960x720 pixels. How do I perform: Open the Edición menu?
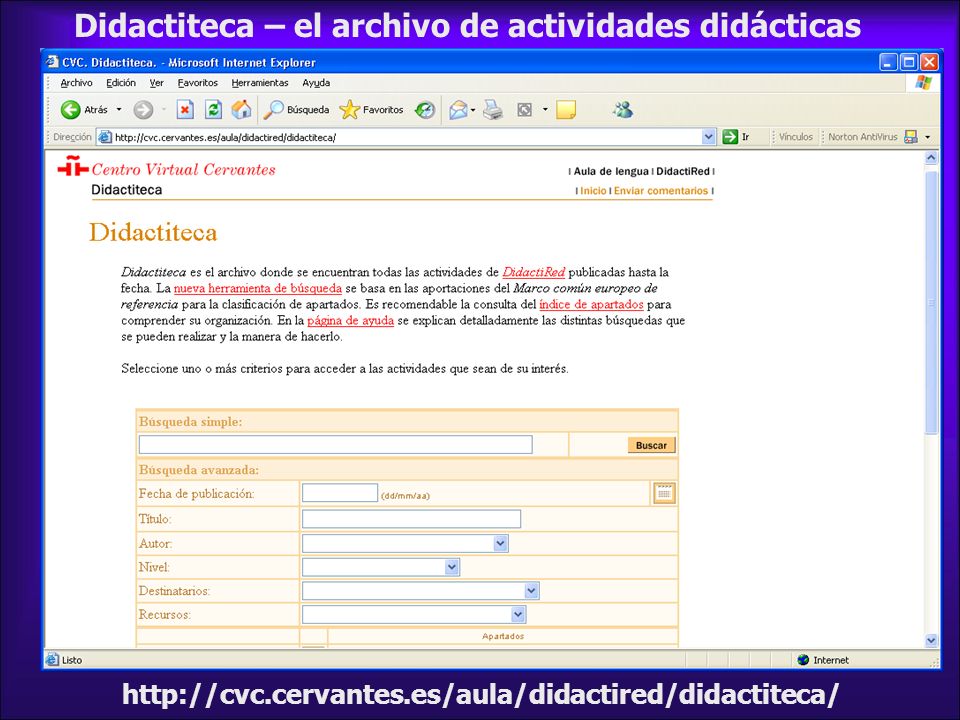[121, 83]
